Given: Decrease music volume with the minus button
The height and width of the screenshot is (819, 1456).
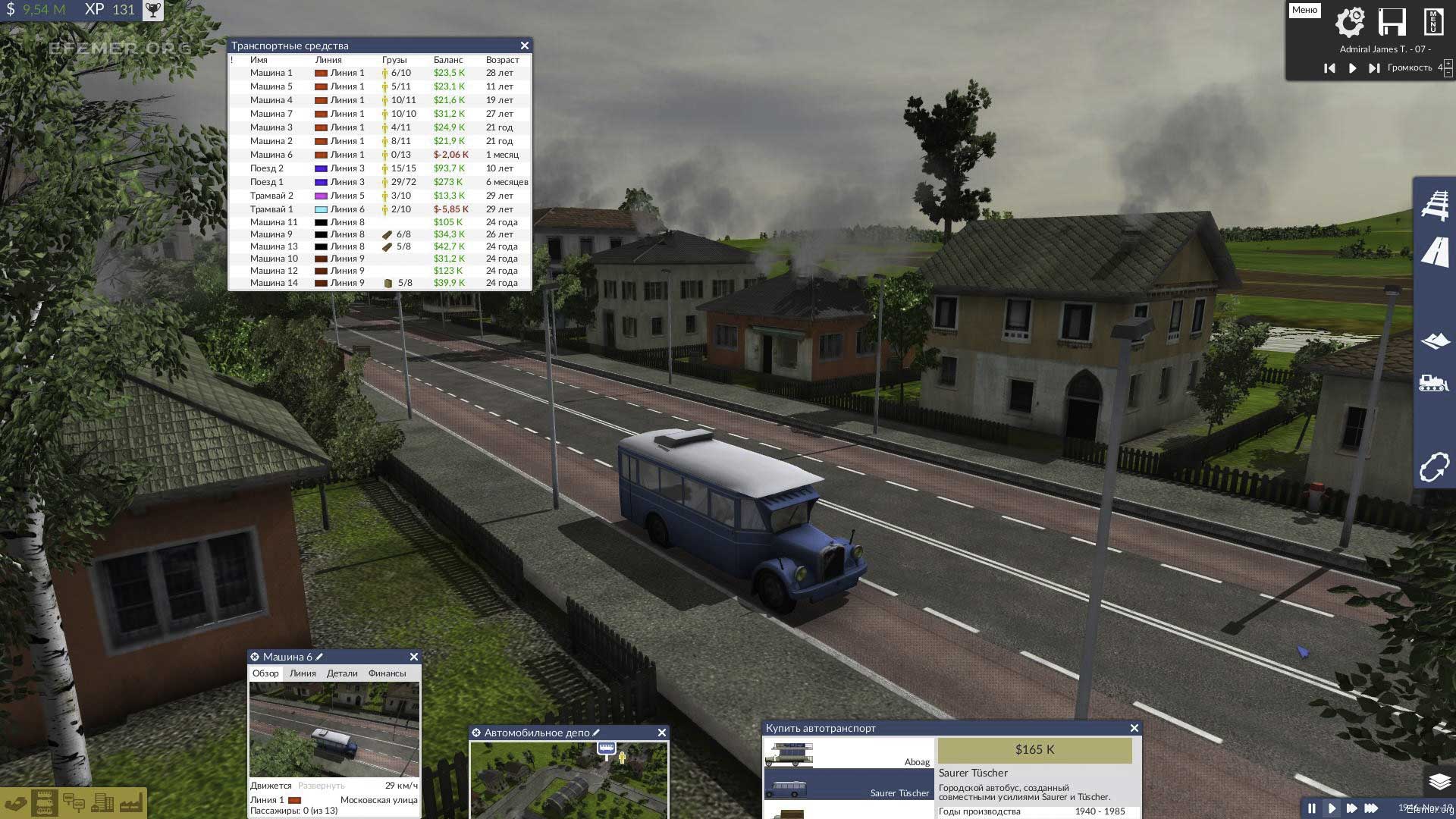Looking at the screenshot, I should [x=1448, y=73].
